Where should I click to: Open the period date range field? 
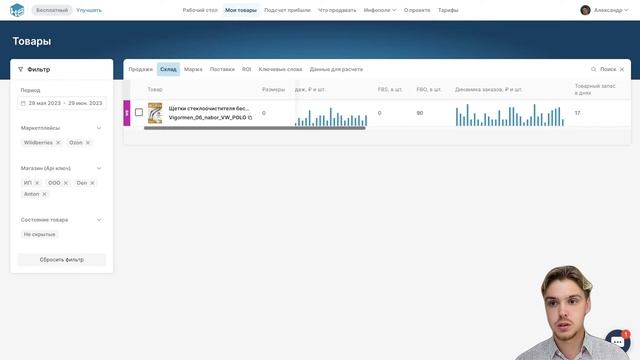(62, 103)
